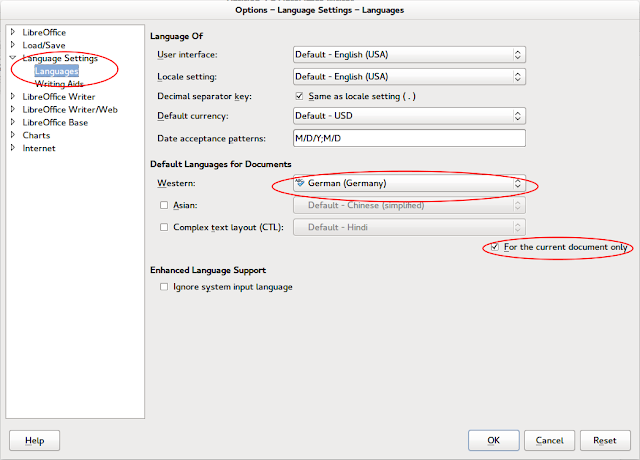
Task: Expand the LibreOffice tree node
Action: [x=13, y=33]
